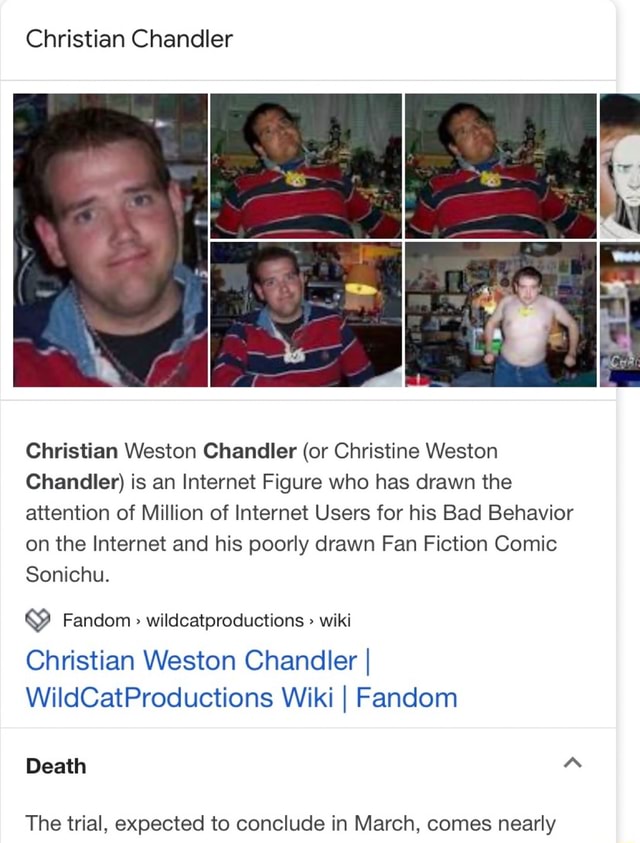Click the Fandom word in the link title
This screenshot has height=843, width=640.
[407, 698]
